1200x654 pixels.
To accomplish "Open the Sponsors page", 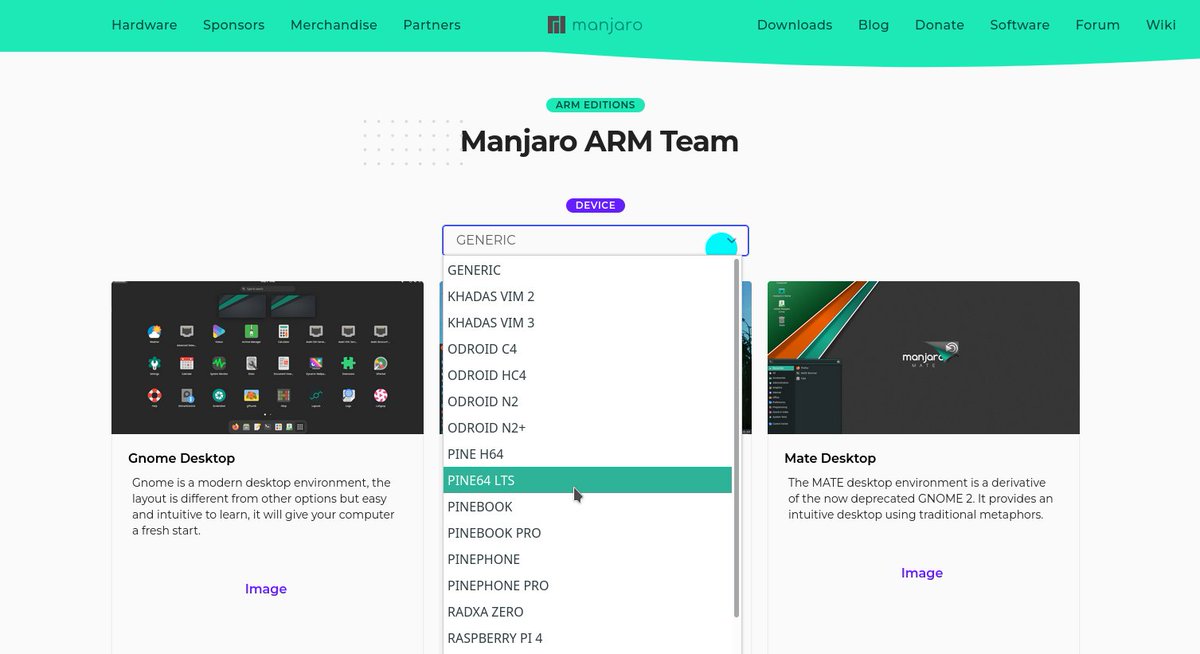I will click(x=233, y=25).
